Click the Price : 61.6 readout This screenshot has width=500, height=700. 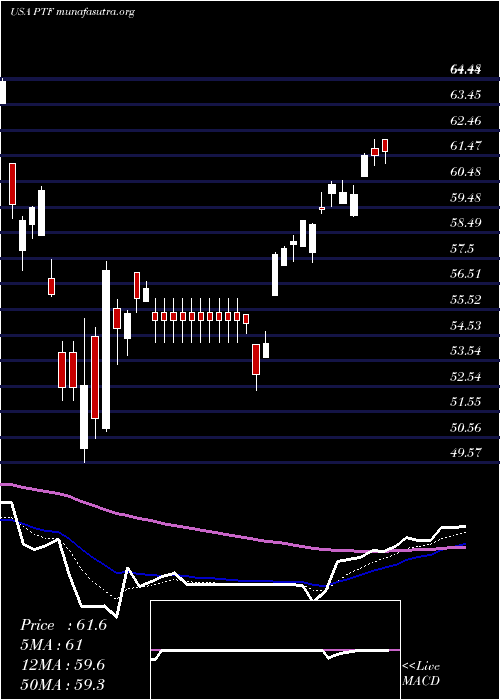[63, 625]
